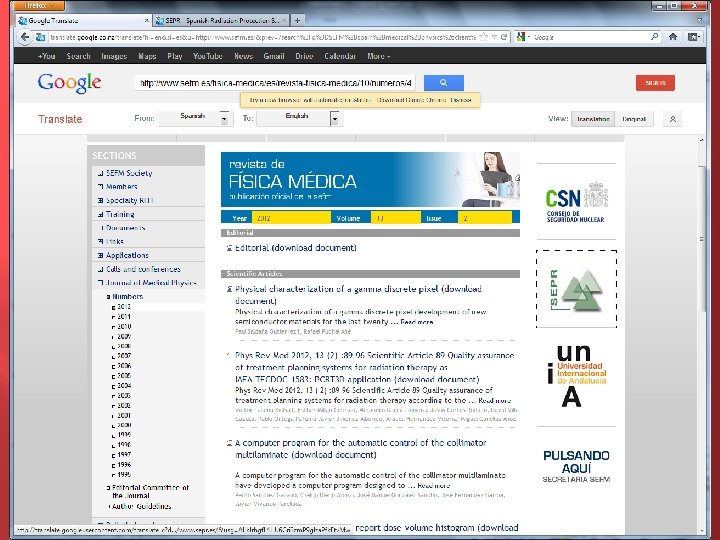Open the Google logo
Screen dimensions: 720x540
[69, 83]
